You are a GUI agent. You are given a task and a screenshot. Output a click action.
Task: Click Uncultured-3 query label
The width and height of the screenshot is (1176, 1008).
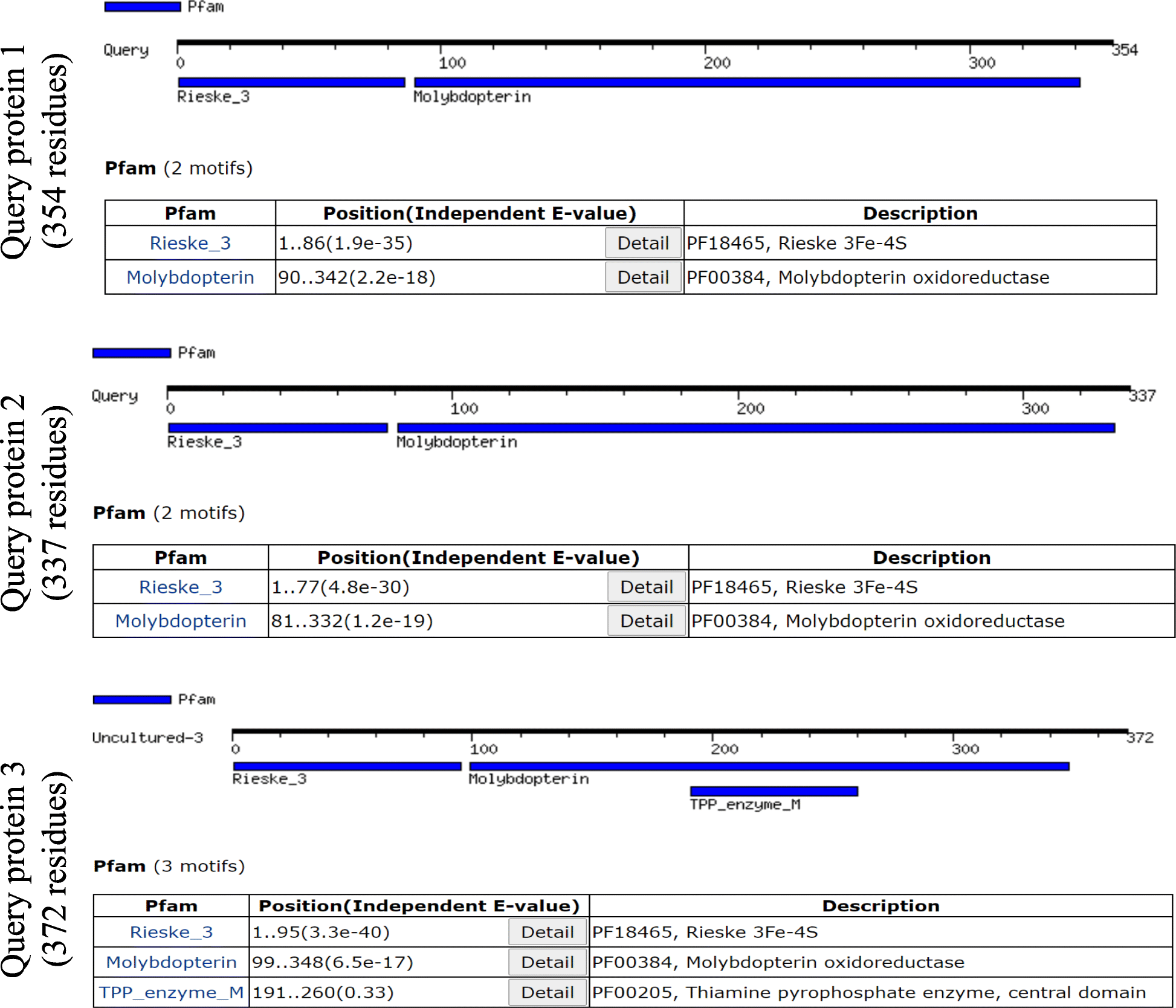pyautogui.click(x=147, y=737)
